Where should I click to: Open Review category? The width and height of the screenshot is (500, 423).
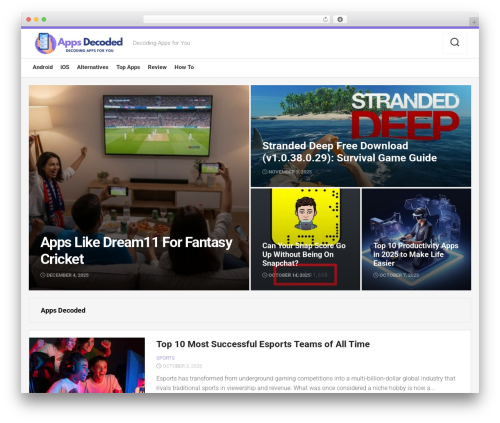coord(157,67)
